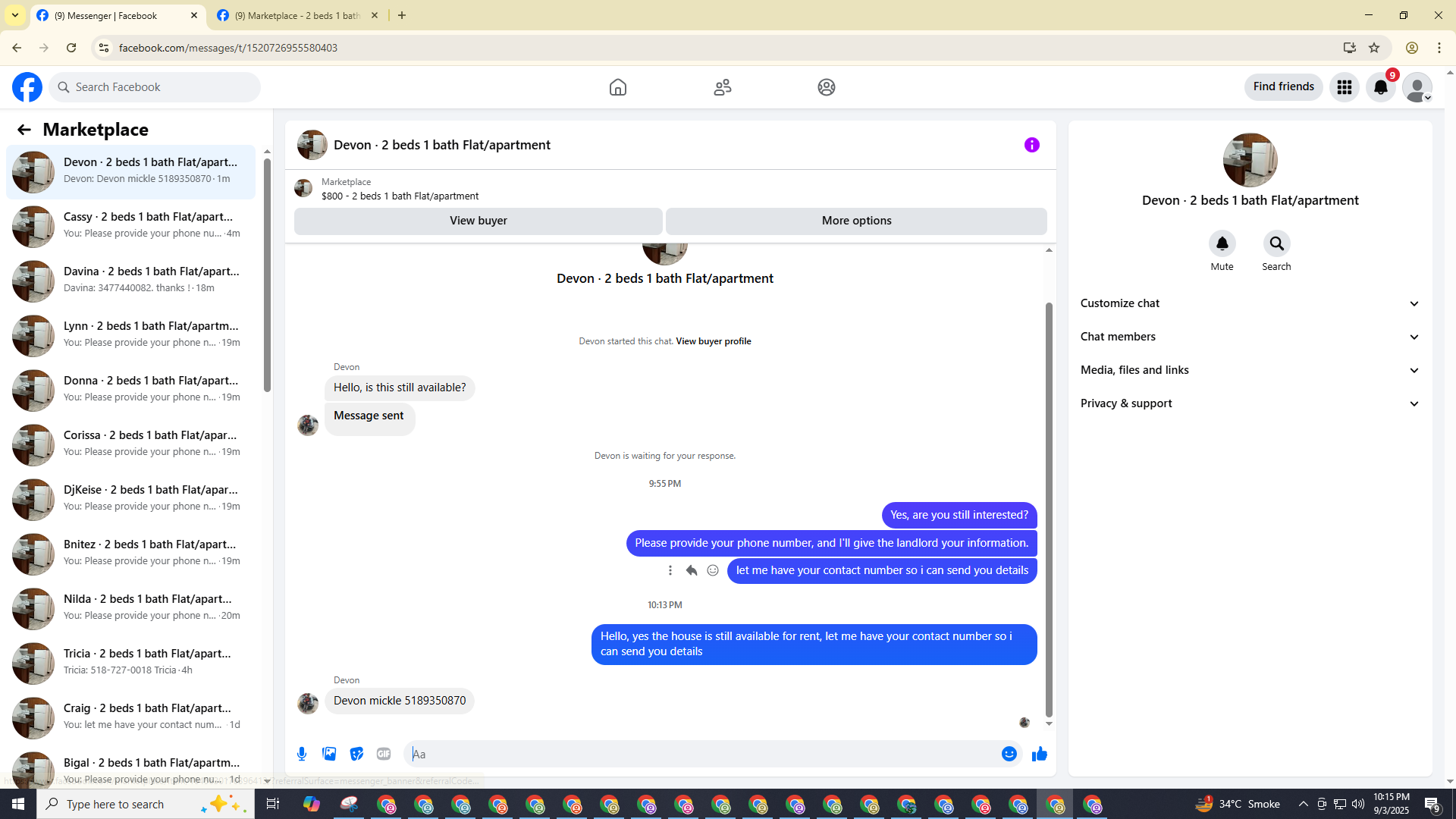
Task: Choose a sticker
Action: pos(356,754)
